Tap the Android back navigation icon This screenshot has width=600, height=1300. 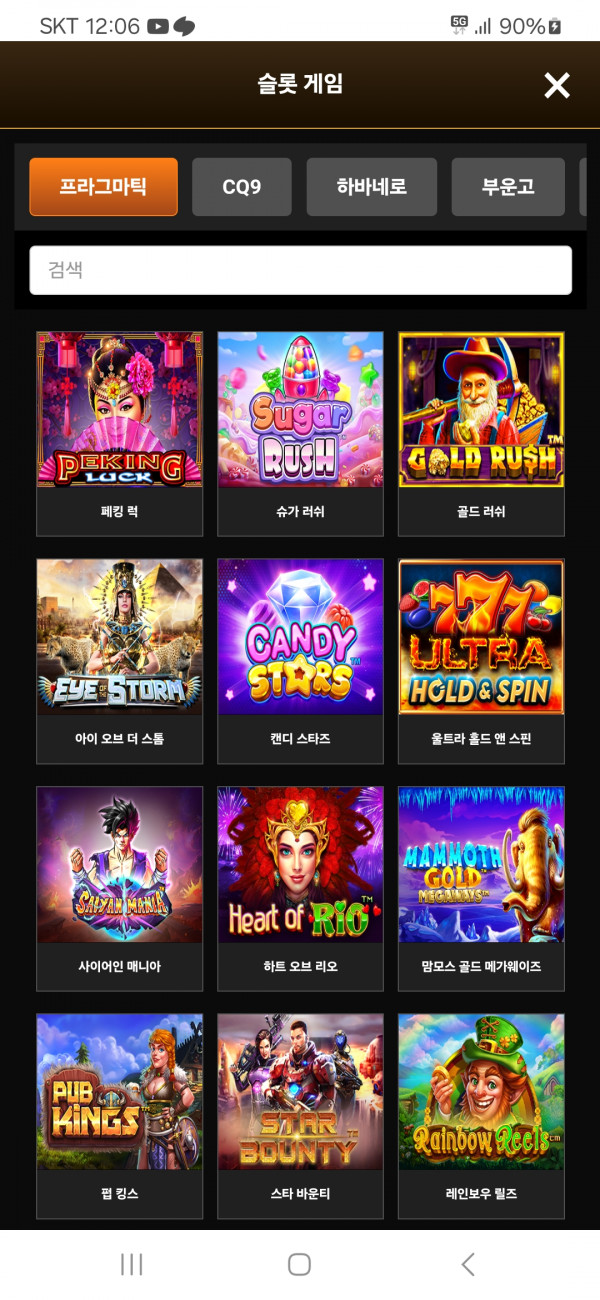point(467,1265)
